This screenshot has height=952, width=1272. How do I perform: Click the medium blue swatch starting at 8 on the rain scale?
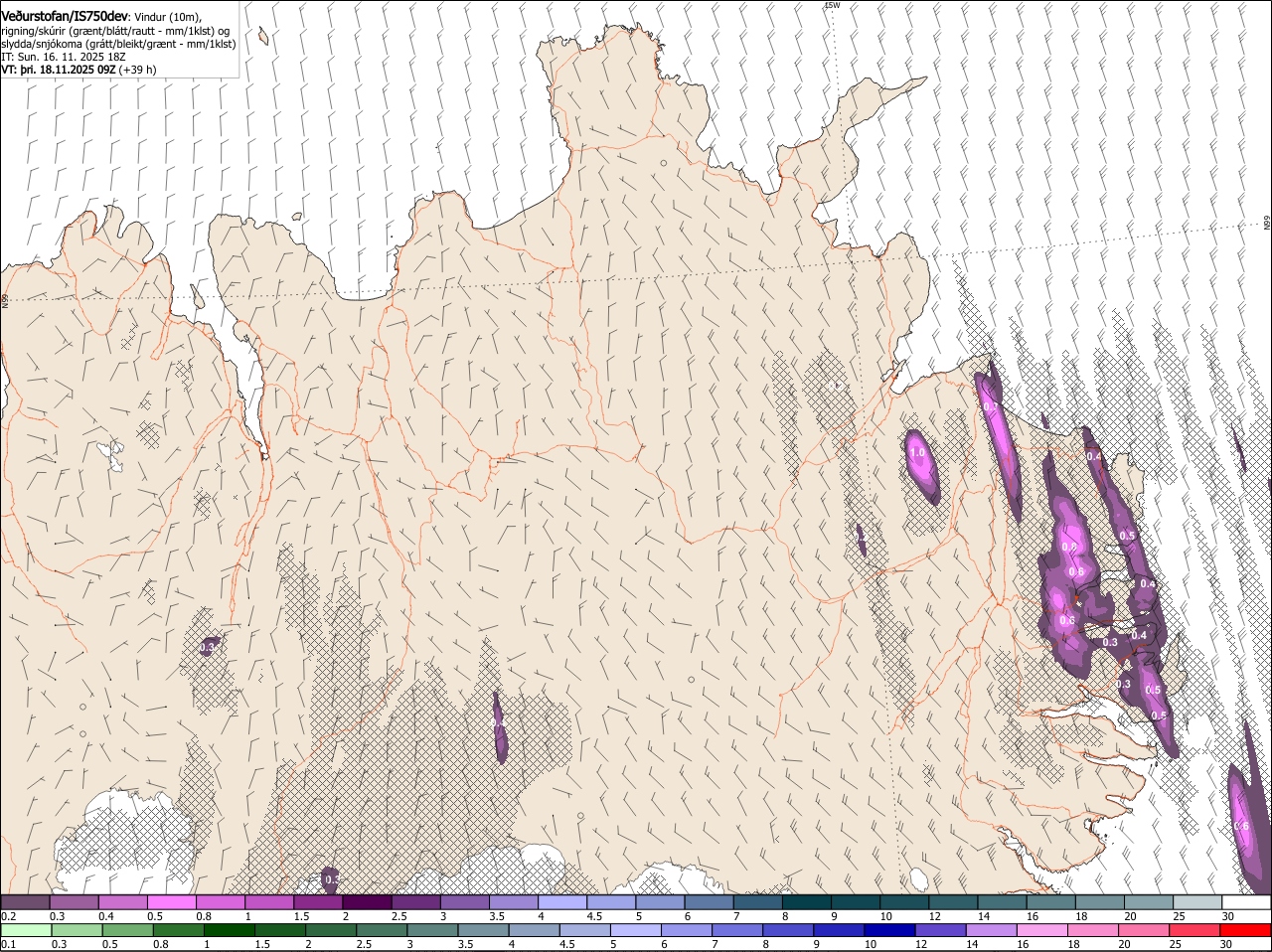pyautogui.click(x=788, y=931)
